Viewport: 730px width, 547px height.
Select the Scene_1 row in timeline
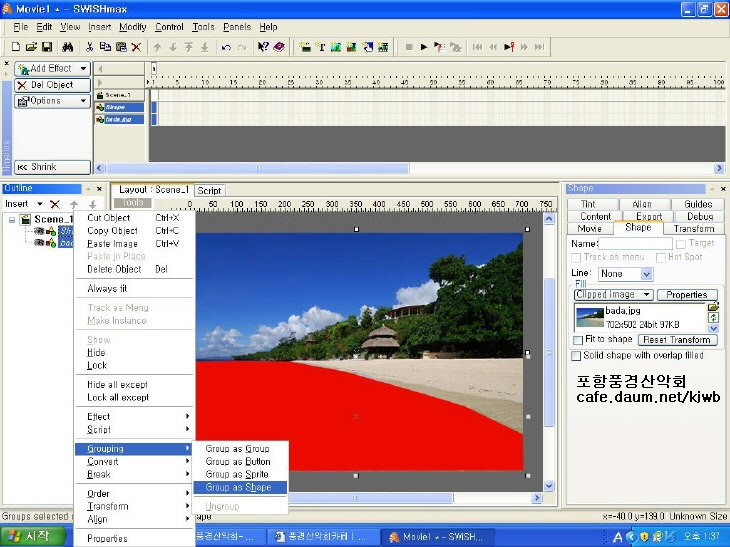pos(120,95)
